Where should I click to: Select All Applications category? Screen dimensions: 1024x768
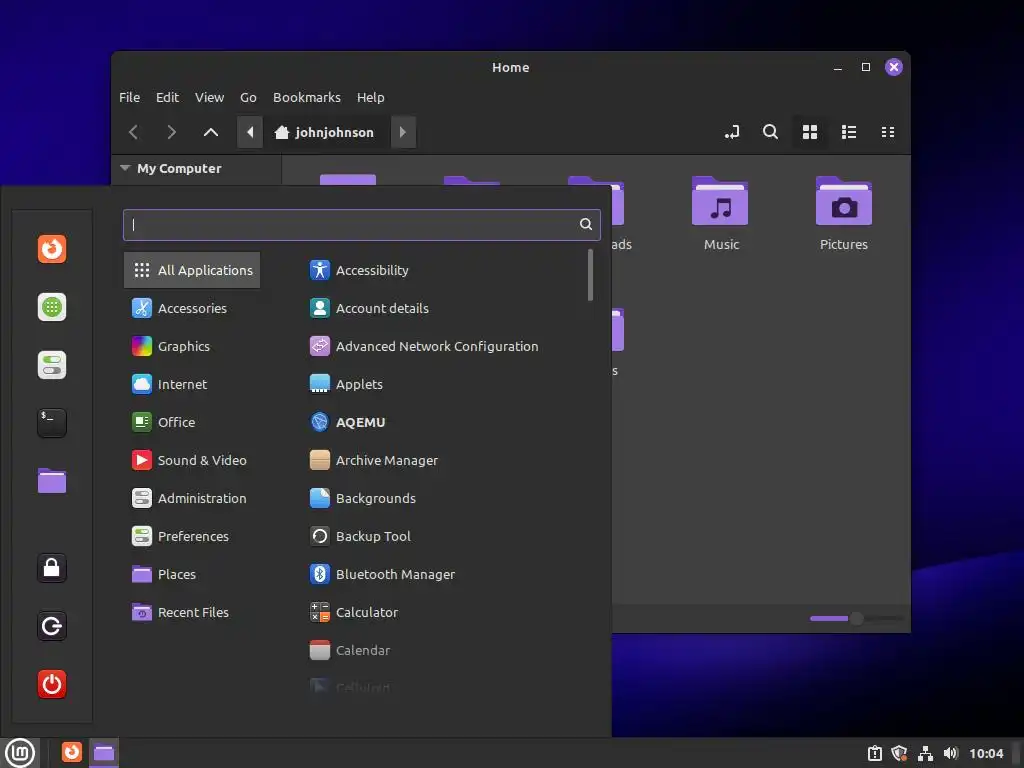(192, 270)
